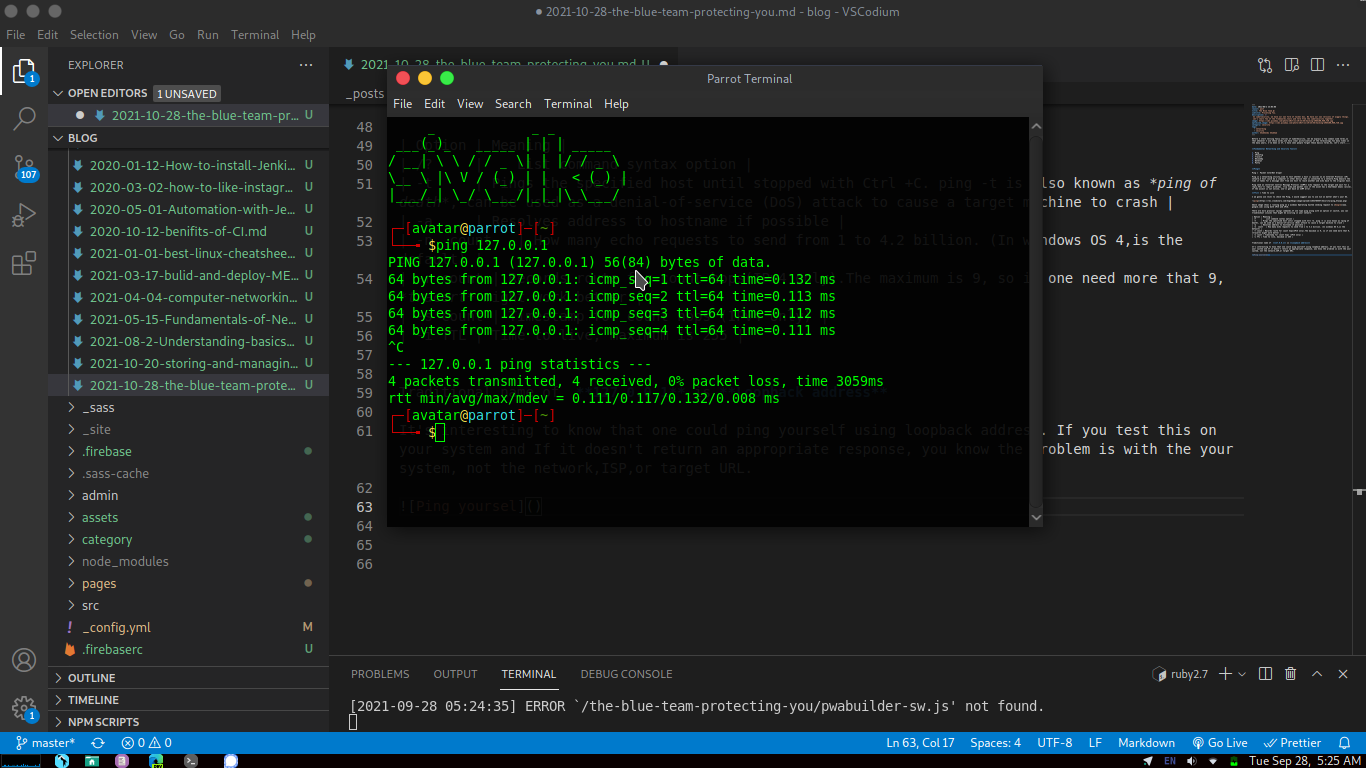This screenshot has width=1366, height=768.
Task: Click the Explorer panel more actions ellipsis
Action: pyautogui.click(x=306, y=65)
